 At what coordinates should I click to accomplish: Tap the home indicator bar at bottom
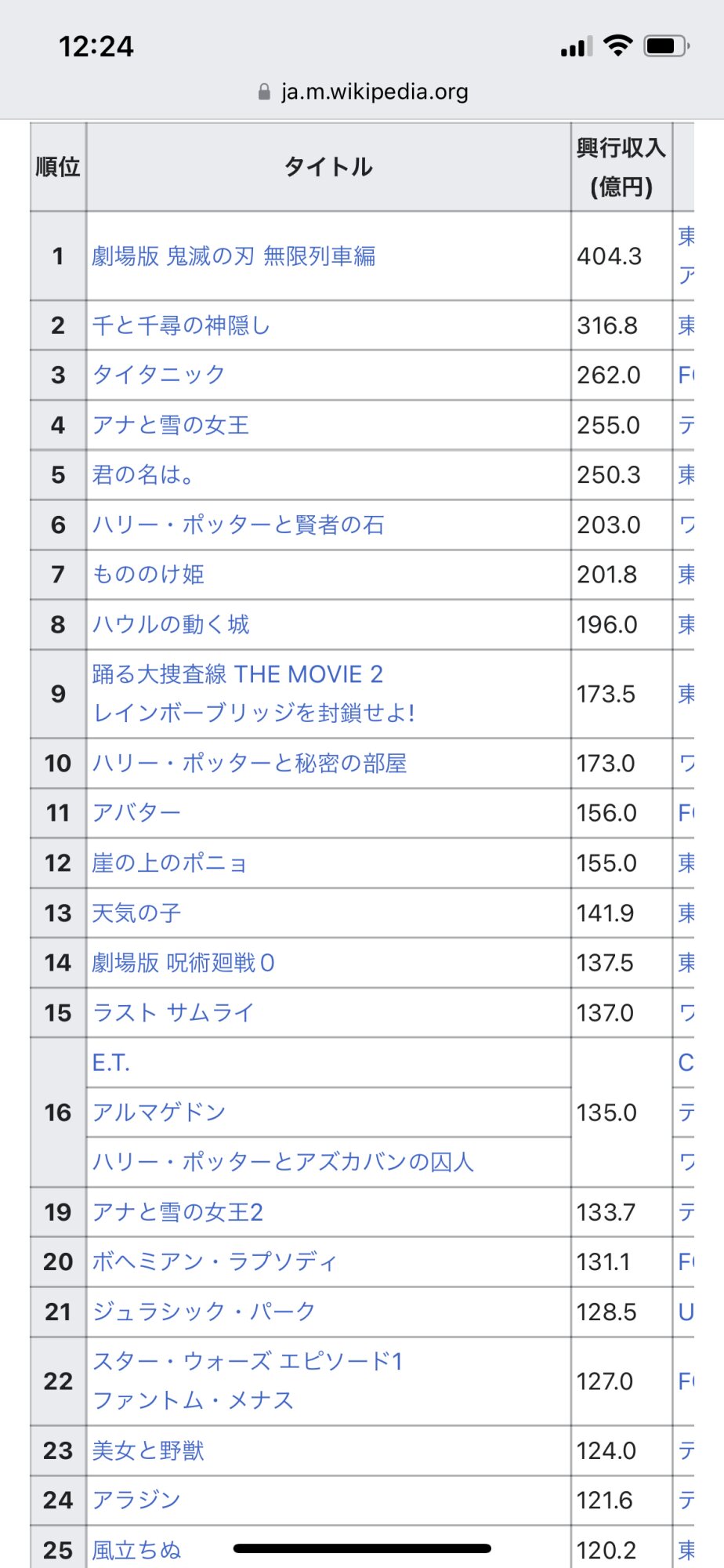click(x=362, y=1548)
